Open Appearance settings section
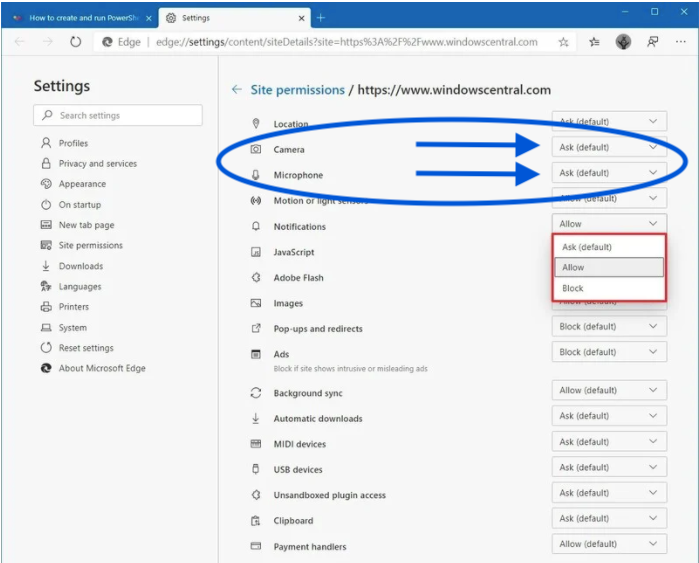699x563 pixels. [x=74, y=184]
